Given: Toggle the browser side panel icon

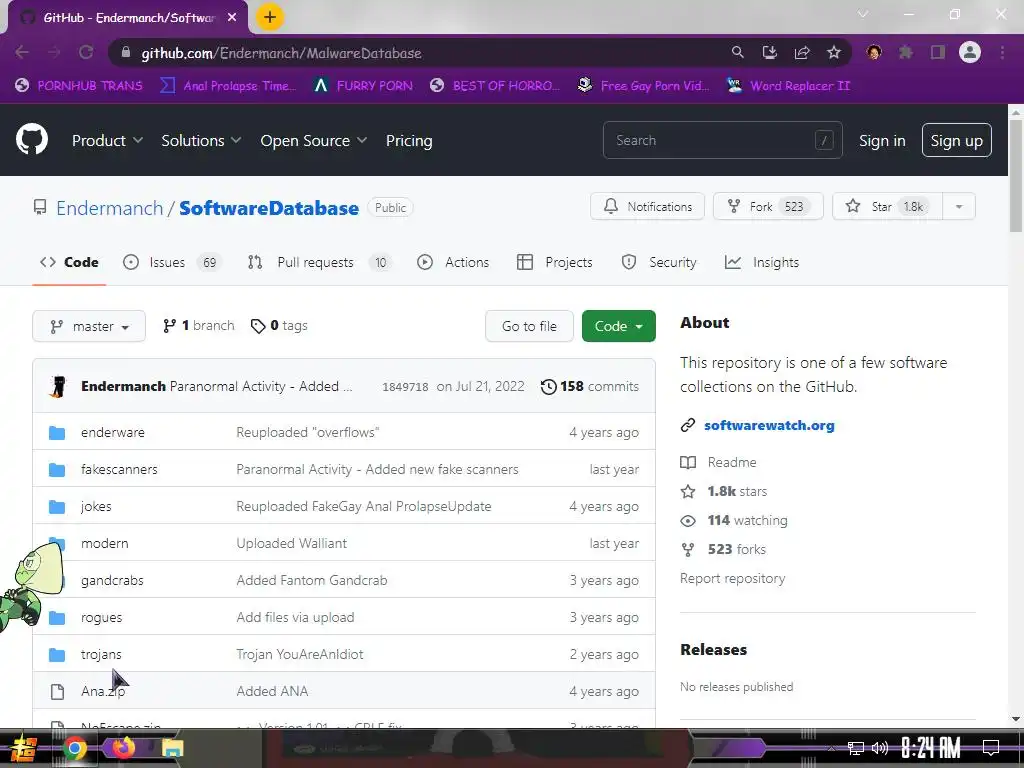Looking at the screenshot, I should tap(938, 52).
